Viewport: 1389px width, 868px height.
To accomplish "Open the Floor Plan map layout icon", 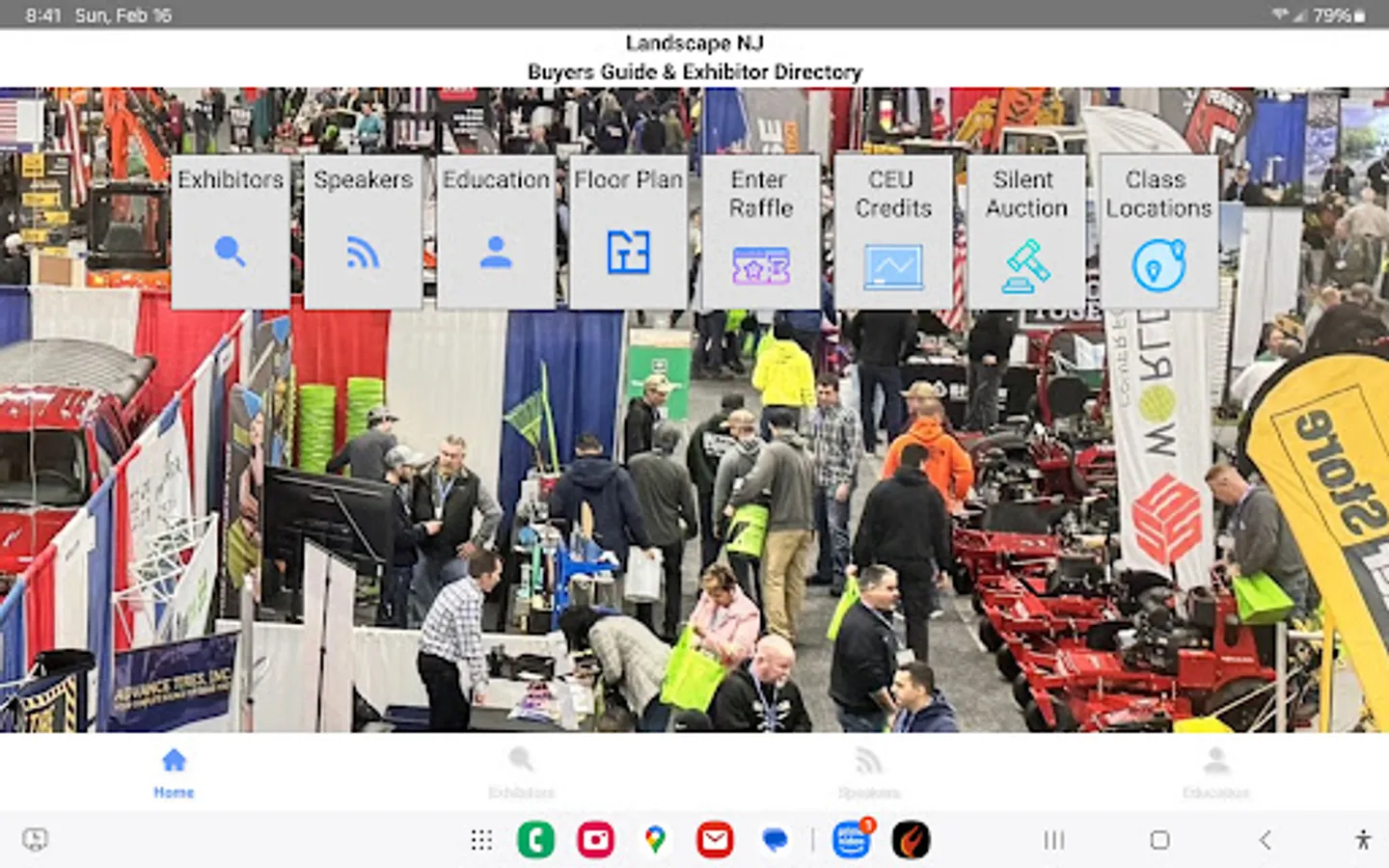I will pyautogui.click(x=628, y=252).
